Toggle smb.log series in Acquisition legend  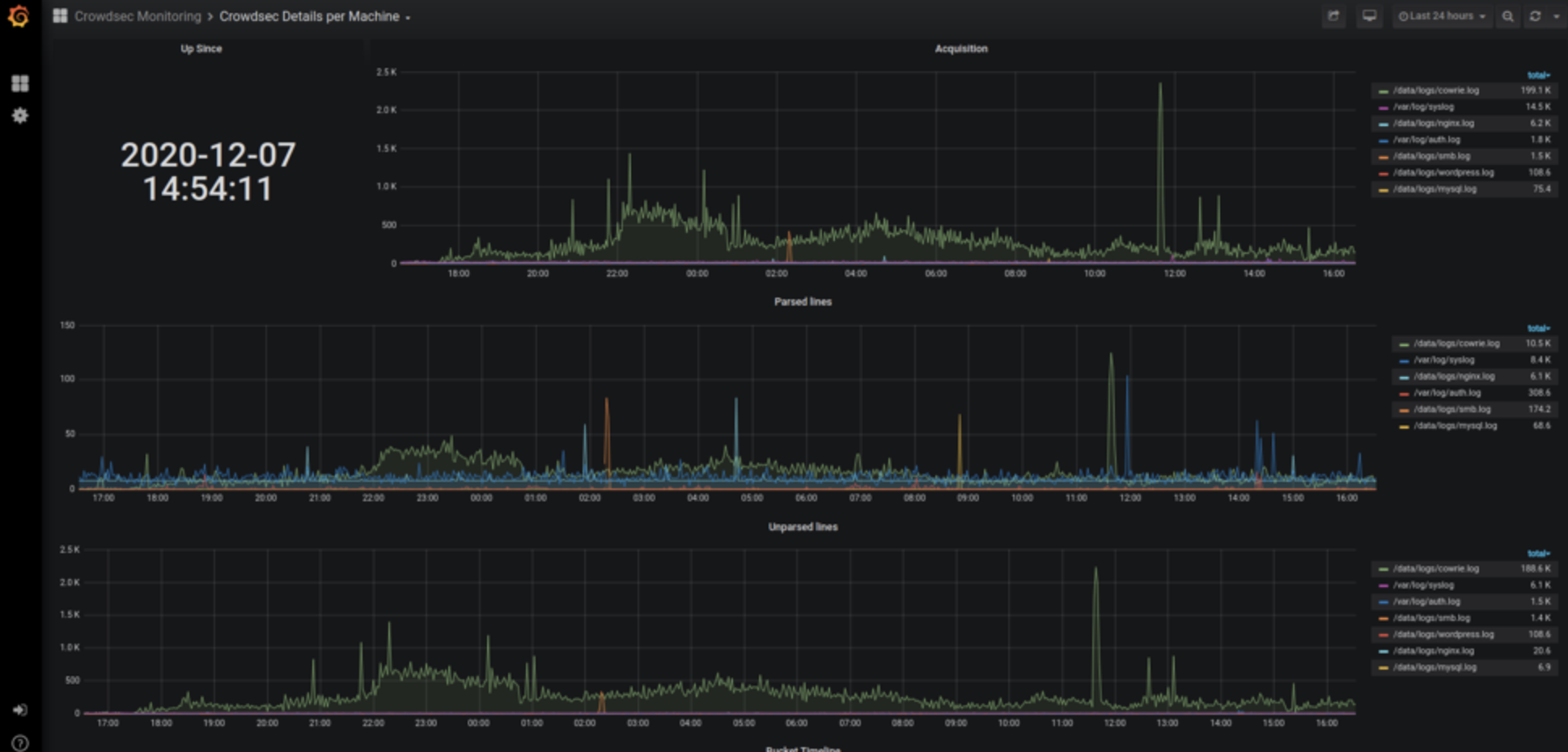point(1431,156)
